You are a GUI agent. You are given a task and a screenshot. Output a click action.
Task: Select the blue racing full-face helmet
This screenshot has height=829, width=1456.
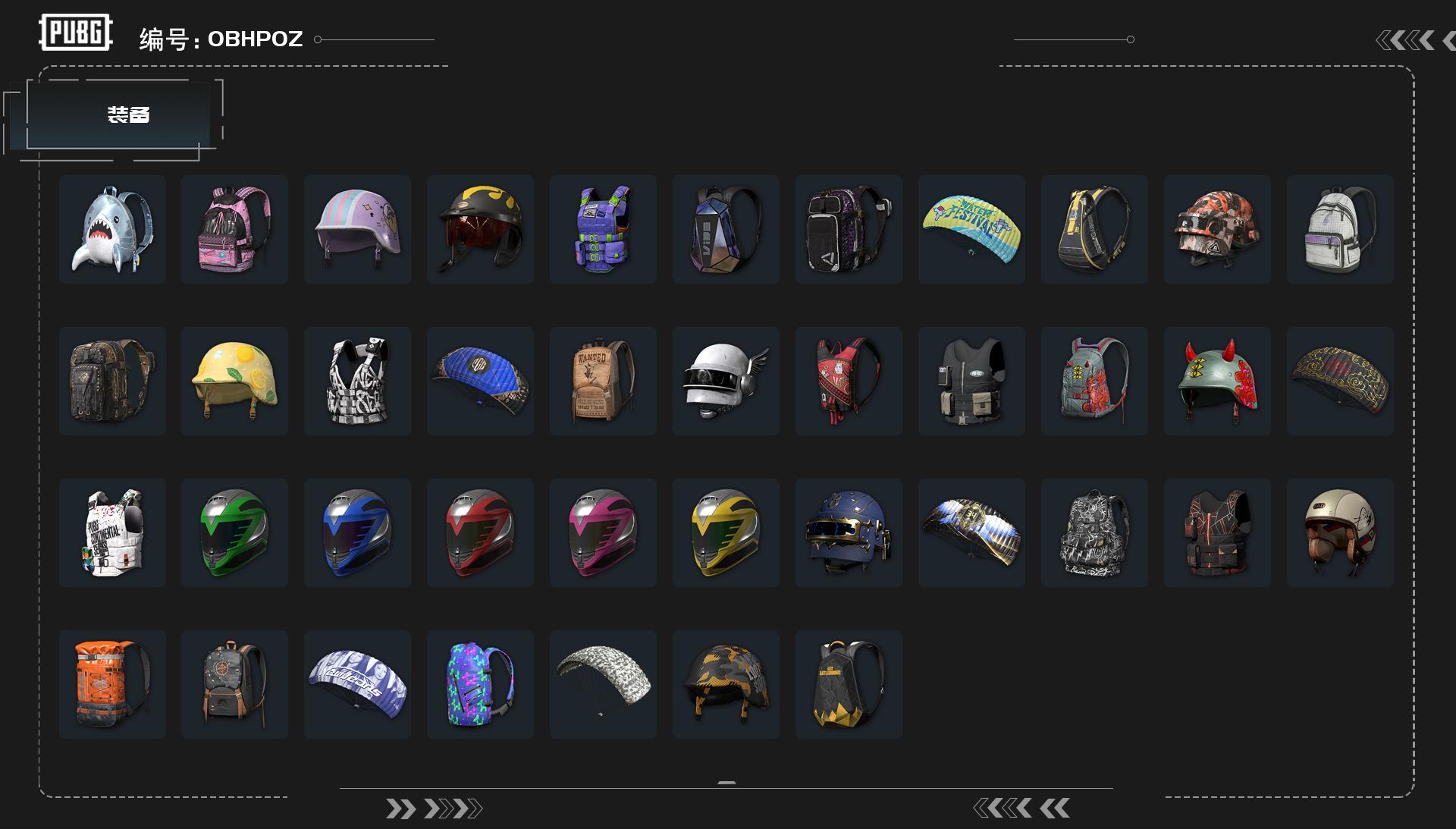[x=357, y=532]
